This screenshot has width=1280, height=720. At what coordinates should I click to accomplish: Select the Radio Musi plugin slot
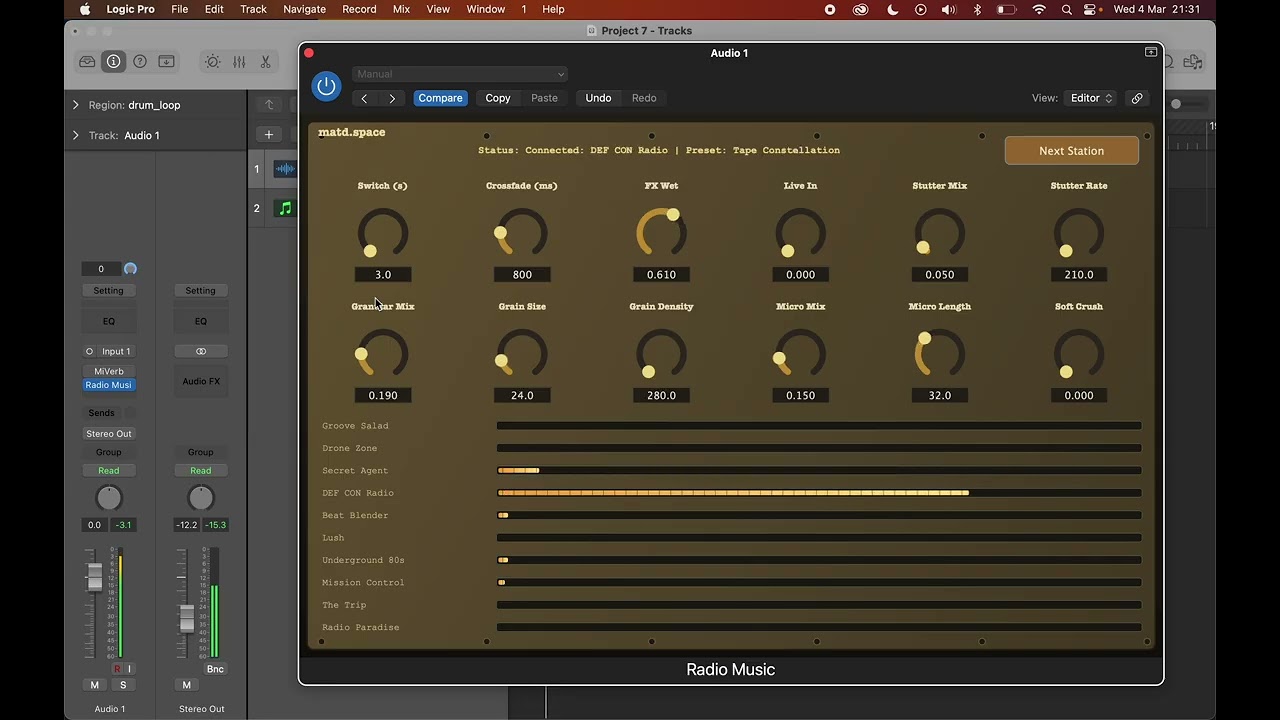click(109, 385)
